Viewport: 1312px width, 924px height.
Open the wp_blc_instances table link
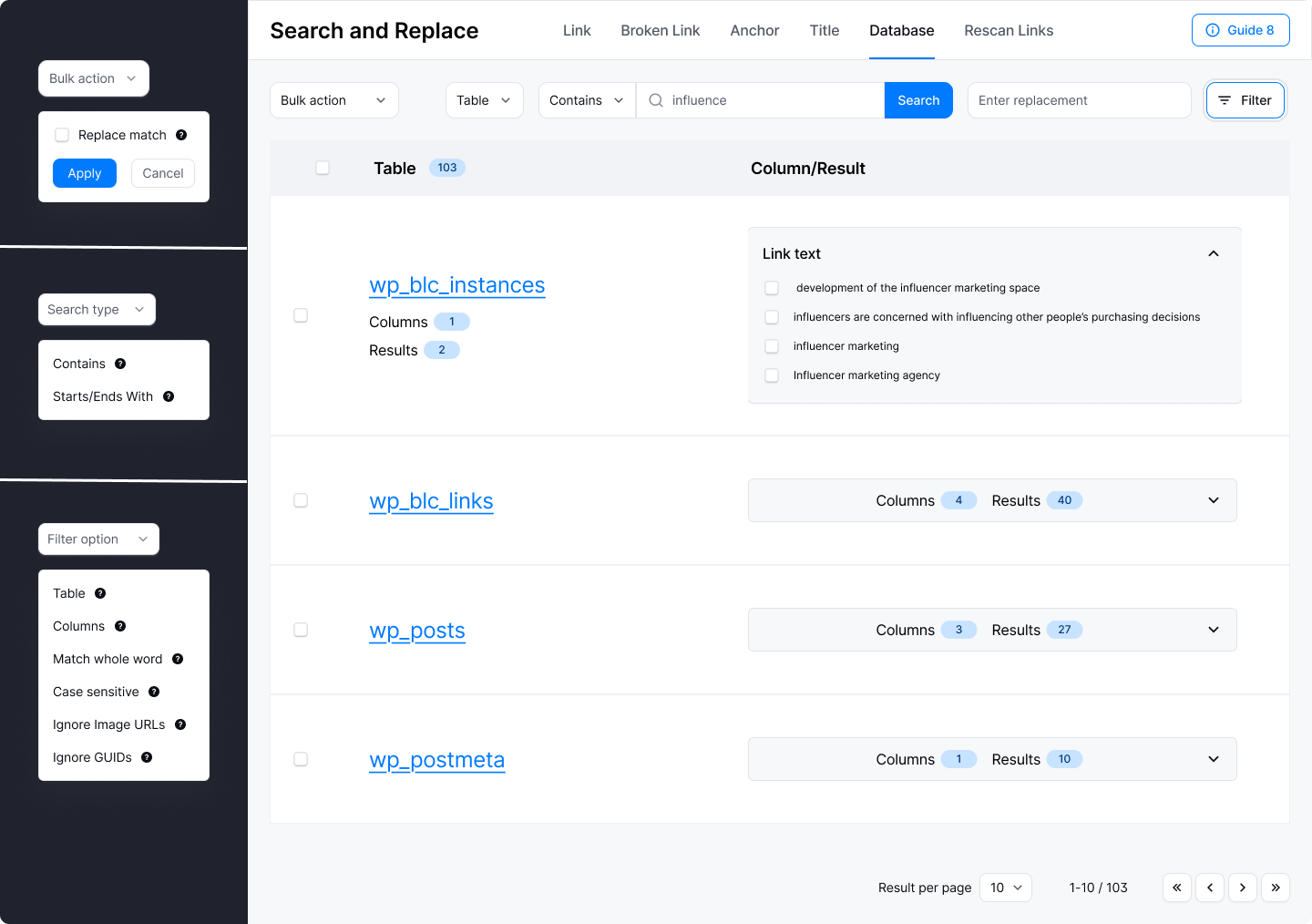point(457,285)
